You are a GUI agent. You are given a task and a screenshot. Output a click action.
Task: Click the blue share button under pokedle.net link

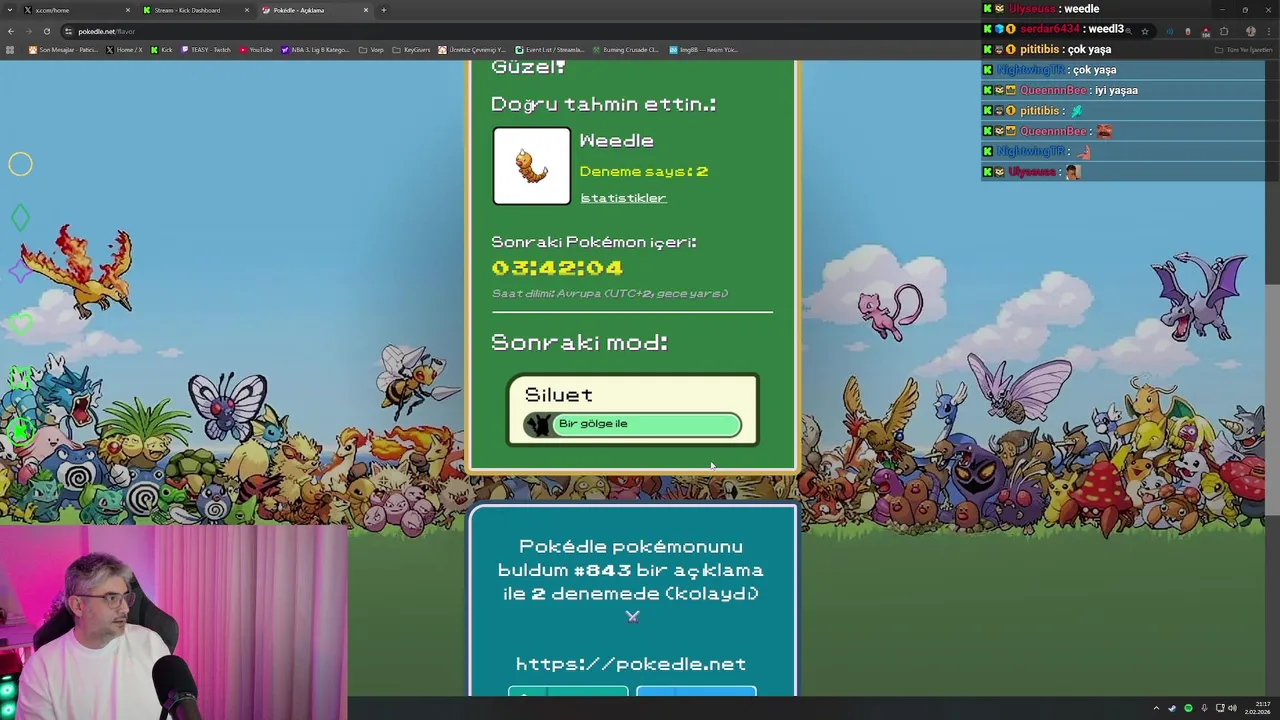tap(696, 692)
